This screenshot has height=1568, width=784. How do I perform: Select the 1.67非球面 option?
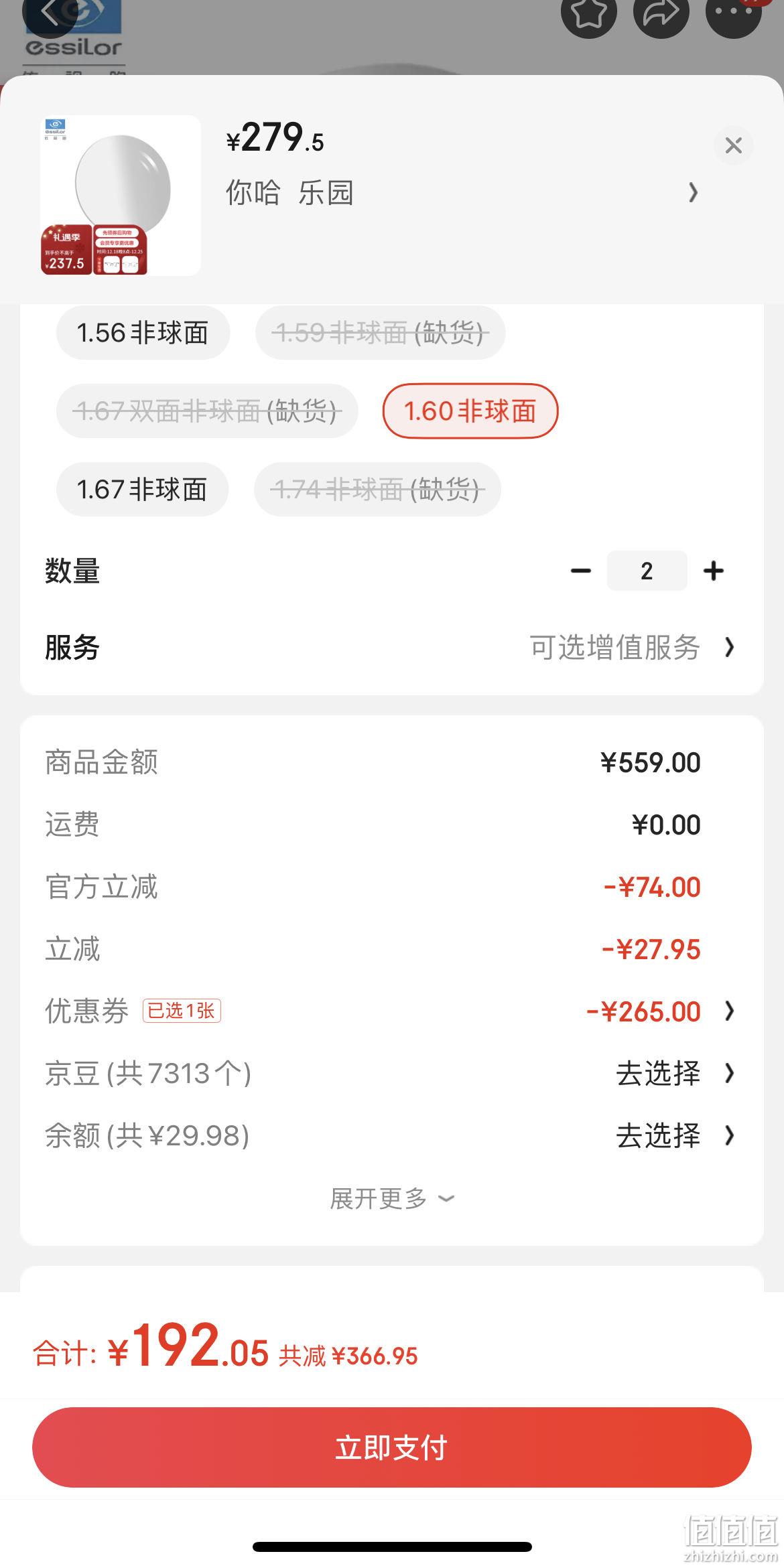[x=142, y=490]
